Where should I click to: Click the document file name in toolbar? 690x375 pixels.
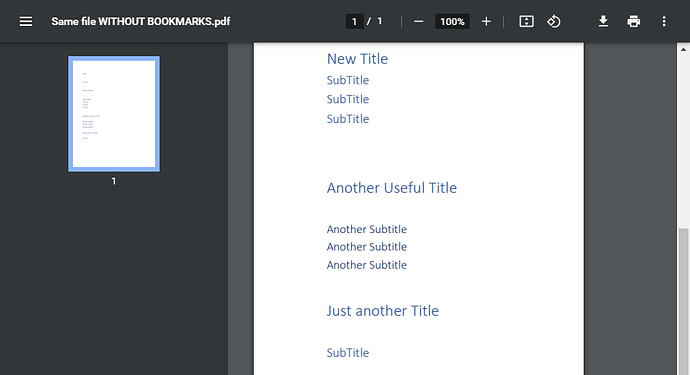[x=141, y=22]
